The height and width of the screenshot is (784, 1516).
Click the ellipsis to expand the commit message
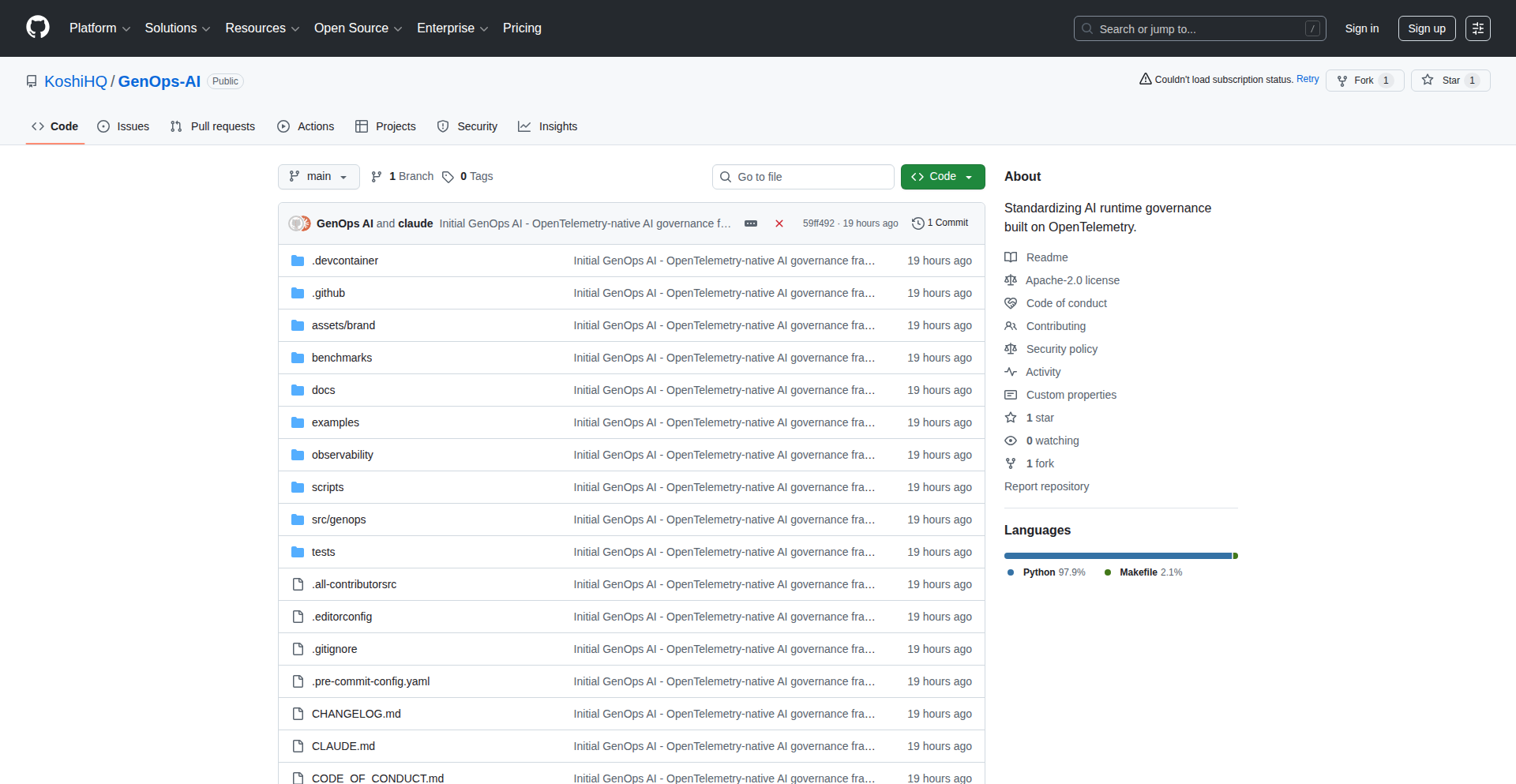[x=750, y=223]
